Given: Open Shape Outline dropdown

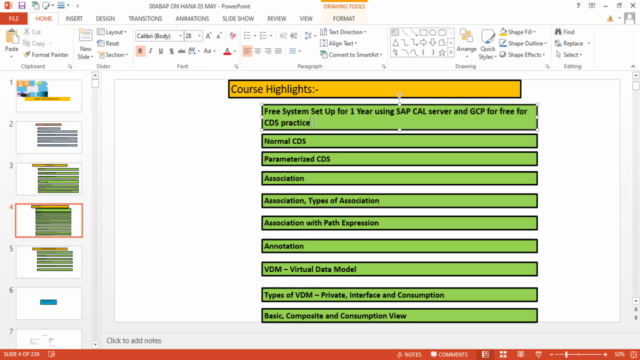Looking at the screenshot, I should pyautogui.click(x=523, y=43).
